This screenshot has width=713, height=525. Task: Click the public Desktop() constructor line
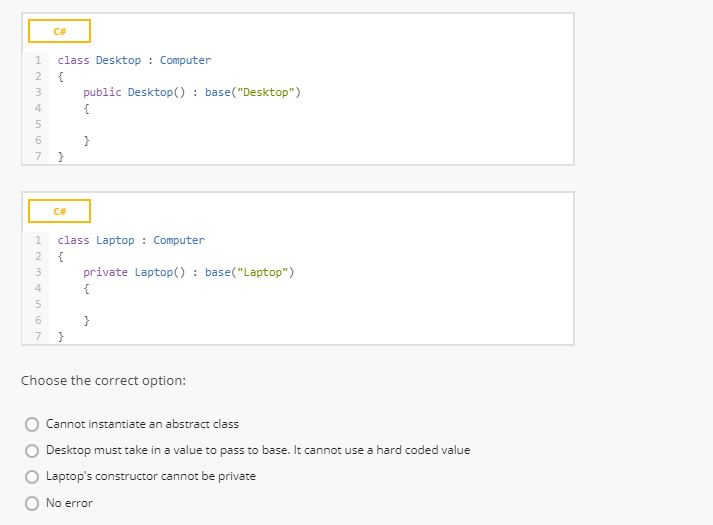(192, 92)
